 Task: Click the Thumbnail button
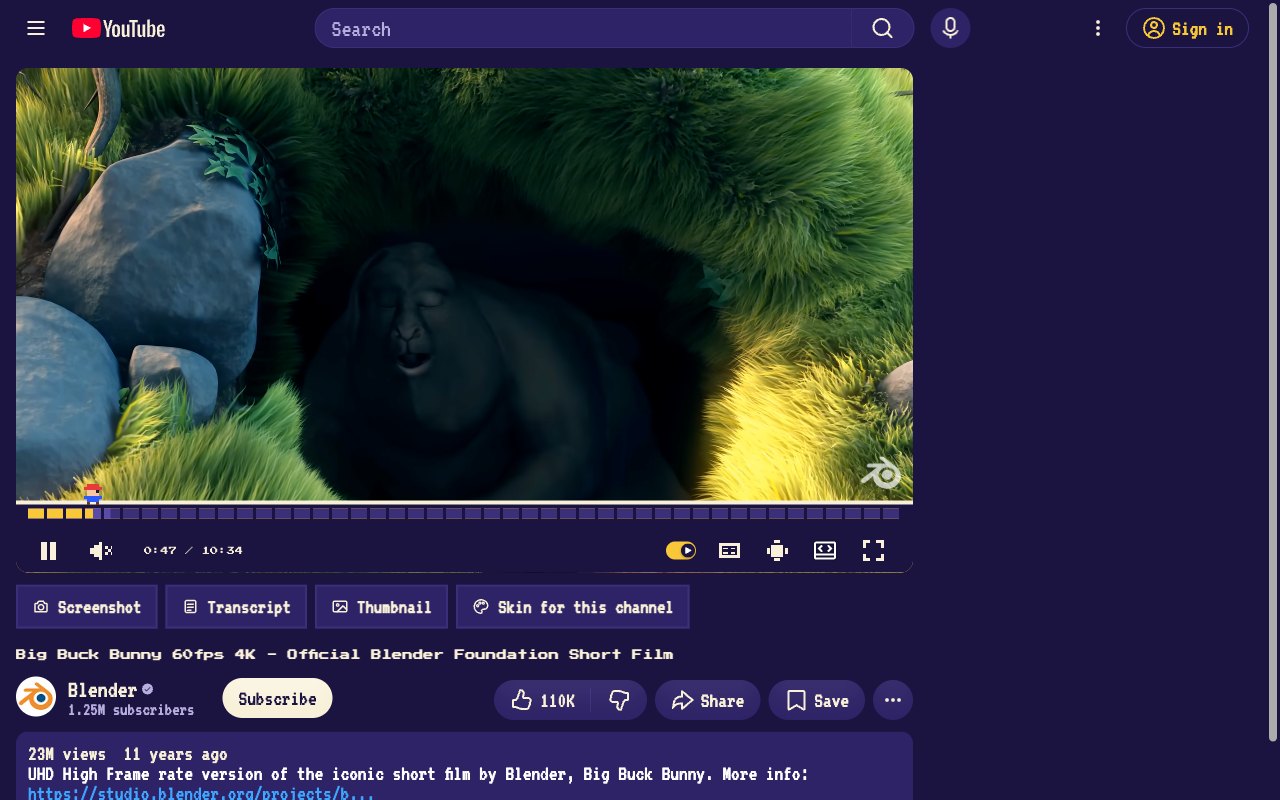tap(381, 607)
